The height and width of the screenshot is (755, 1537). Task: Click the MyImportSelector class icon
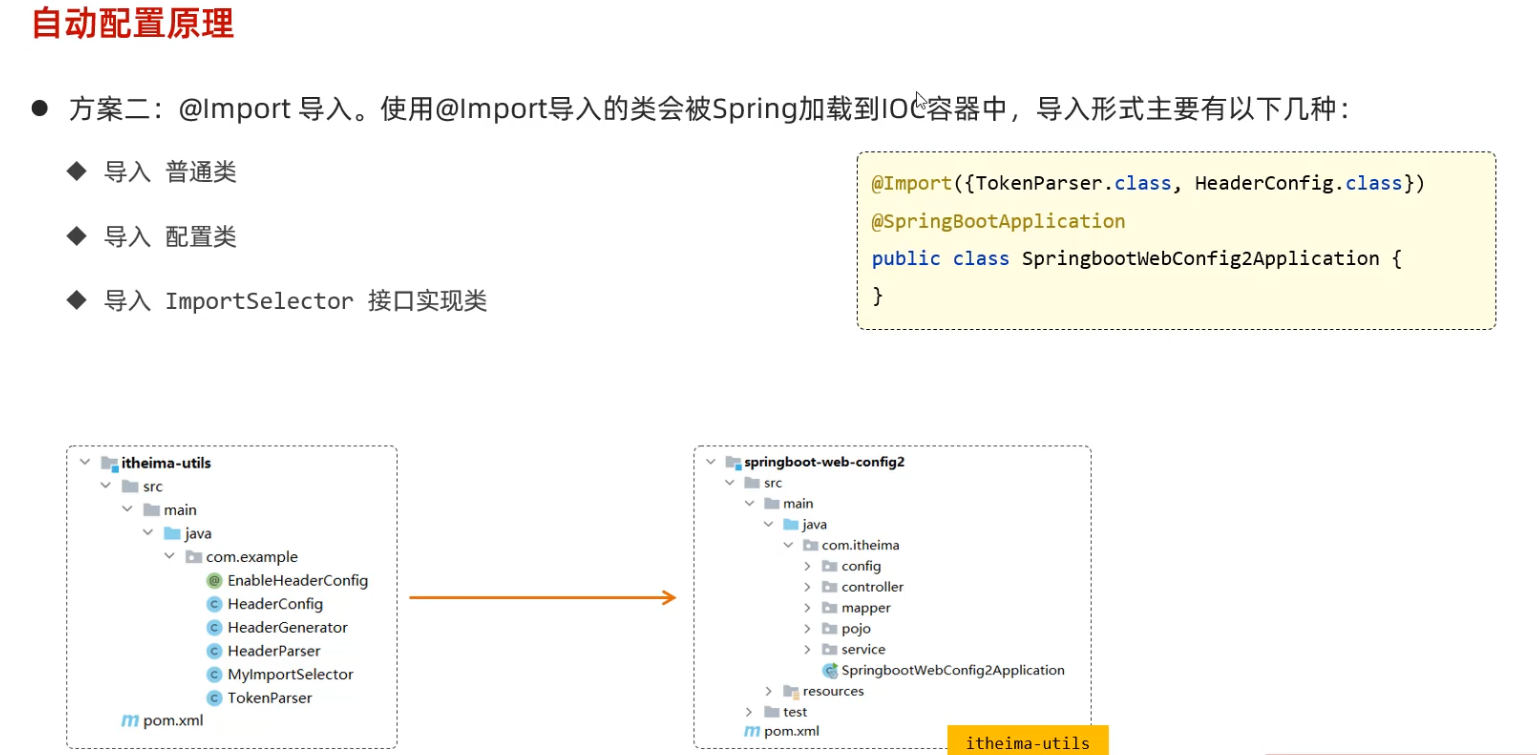click(213, 674)
